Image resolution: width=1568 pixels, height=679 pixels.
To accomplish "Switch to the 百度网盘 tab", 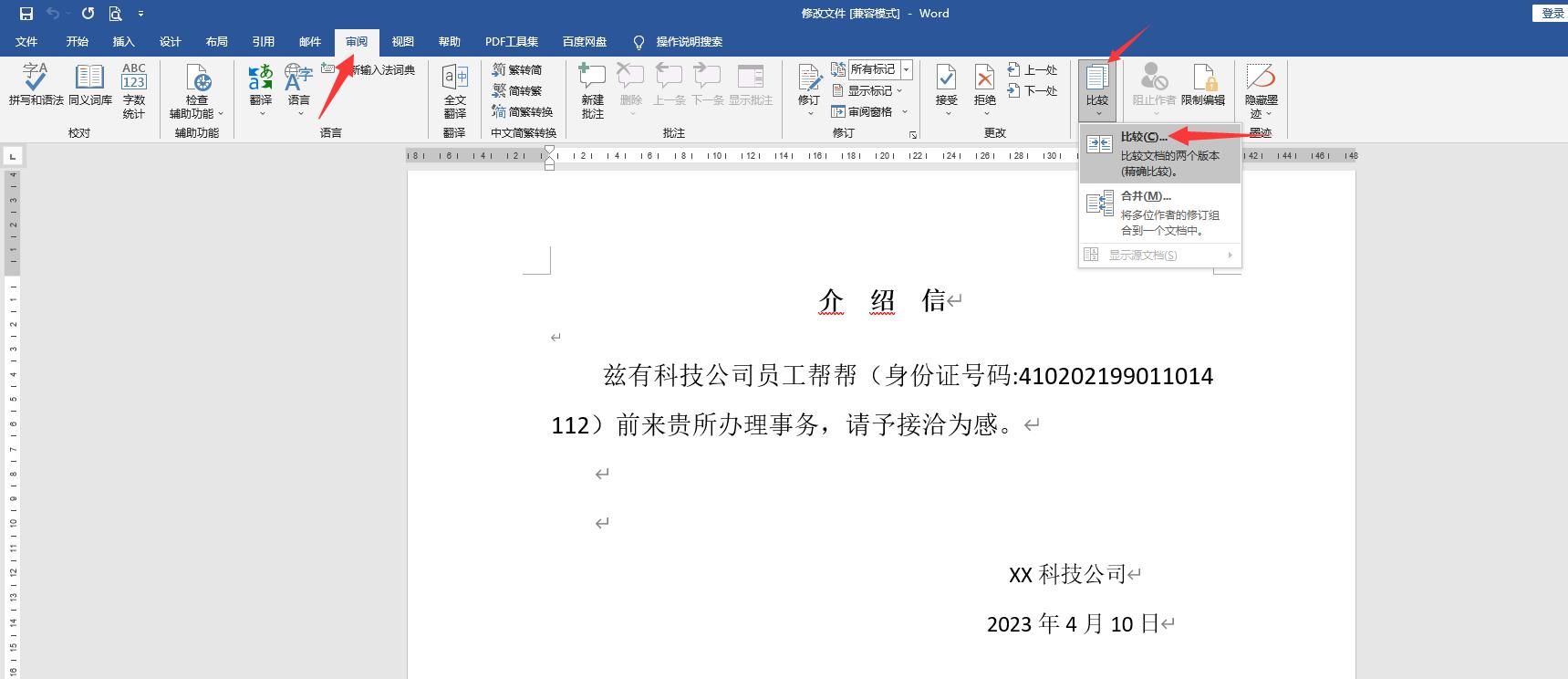I will [x=585, y=41].
